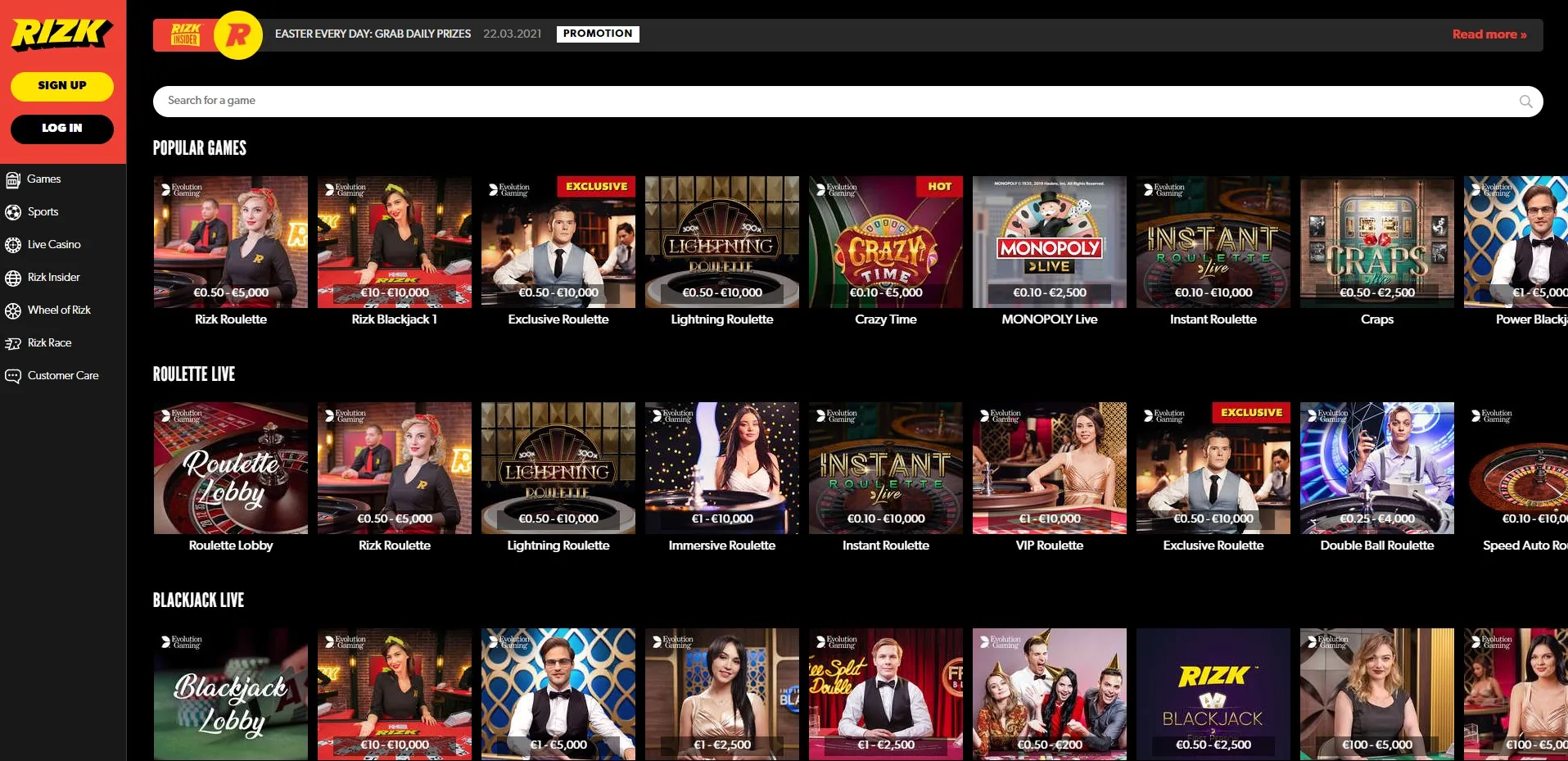
Task: Open the Crazy Time game thumbnail
Action: pyautogui.click(x=885, y=242)
